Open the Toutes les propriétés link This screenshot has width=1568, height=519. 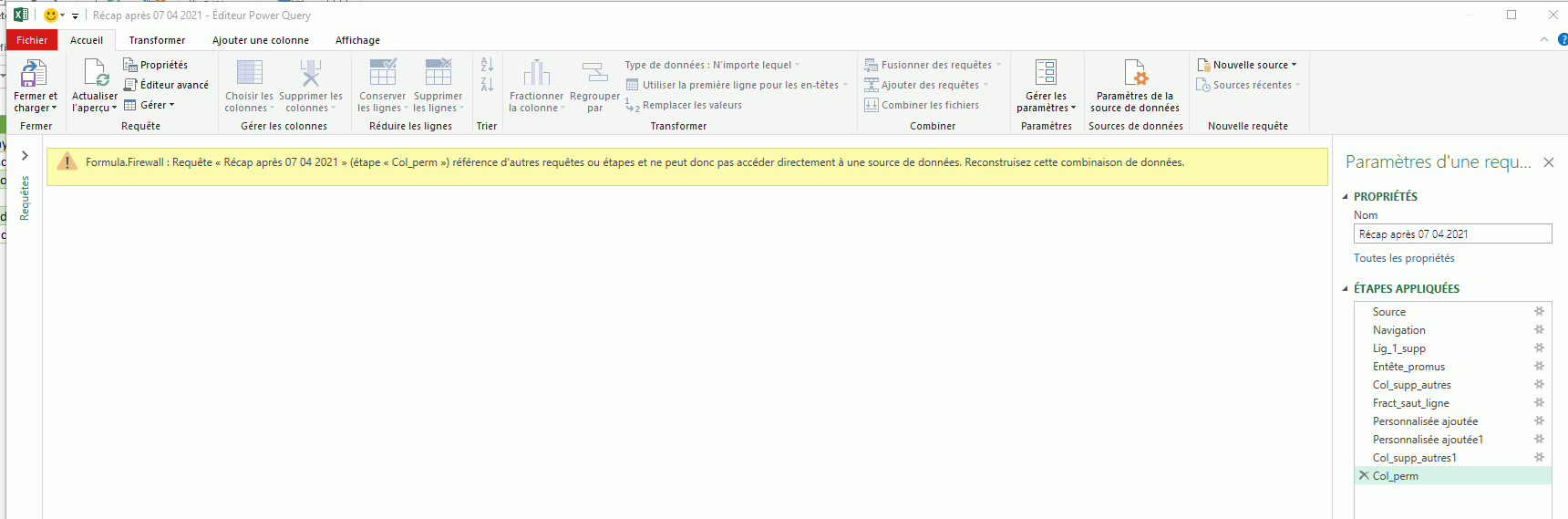coord(1404,258)
